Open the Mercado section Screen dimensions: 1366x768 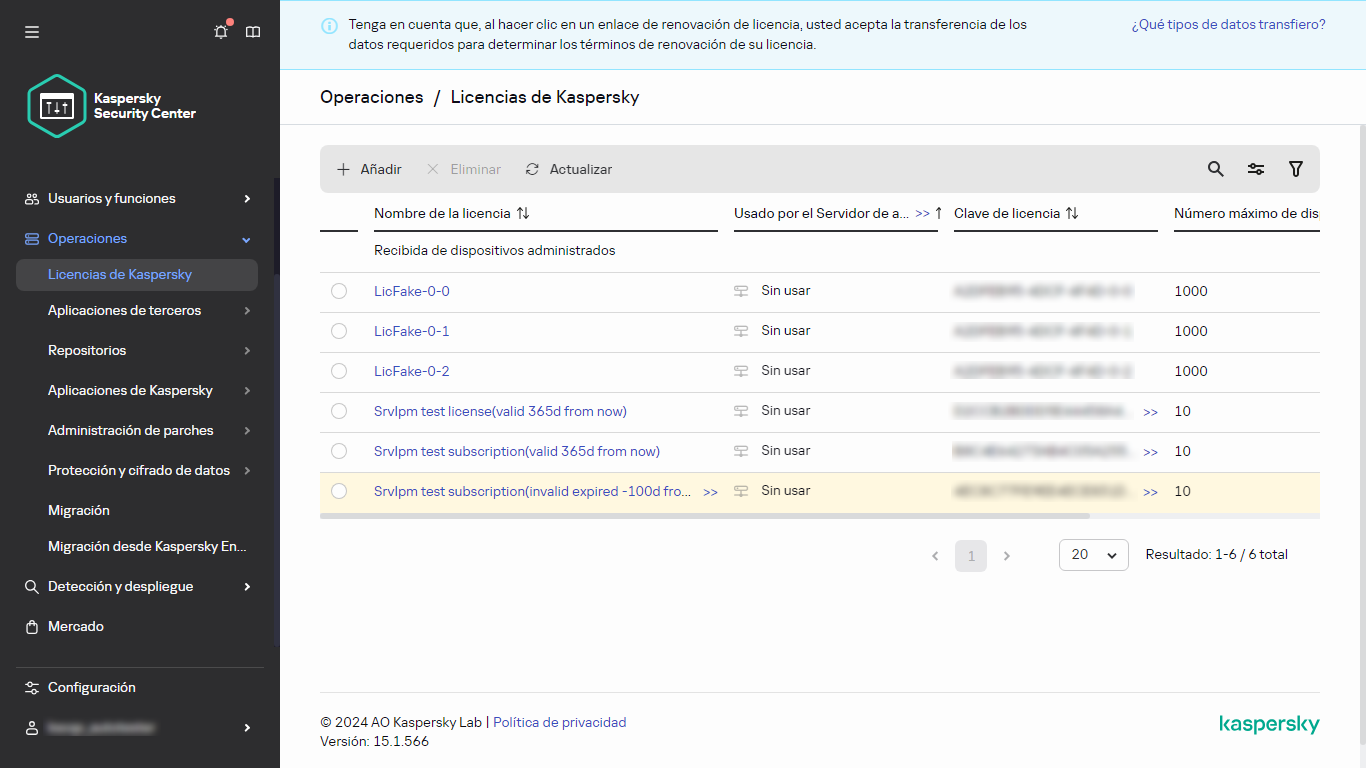coord(74,626)
